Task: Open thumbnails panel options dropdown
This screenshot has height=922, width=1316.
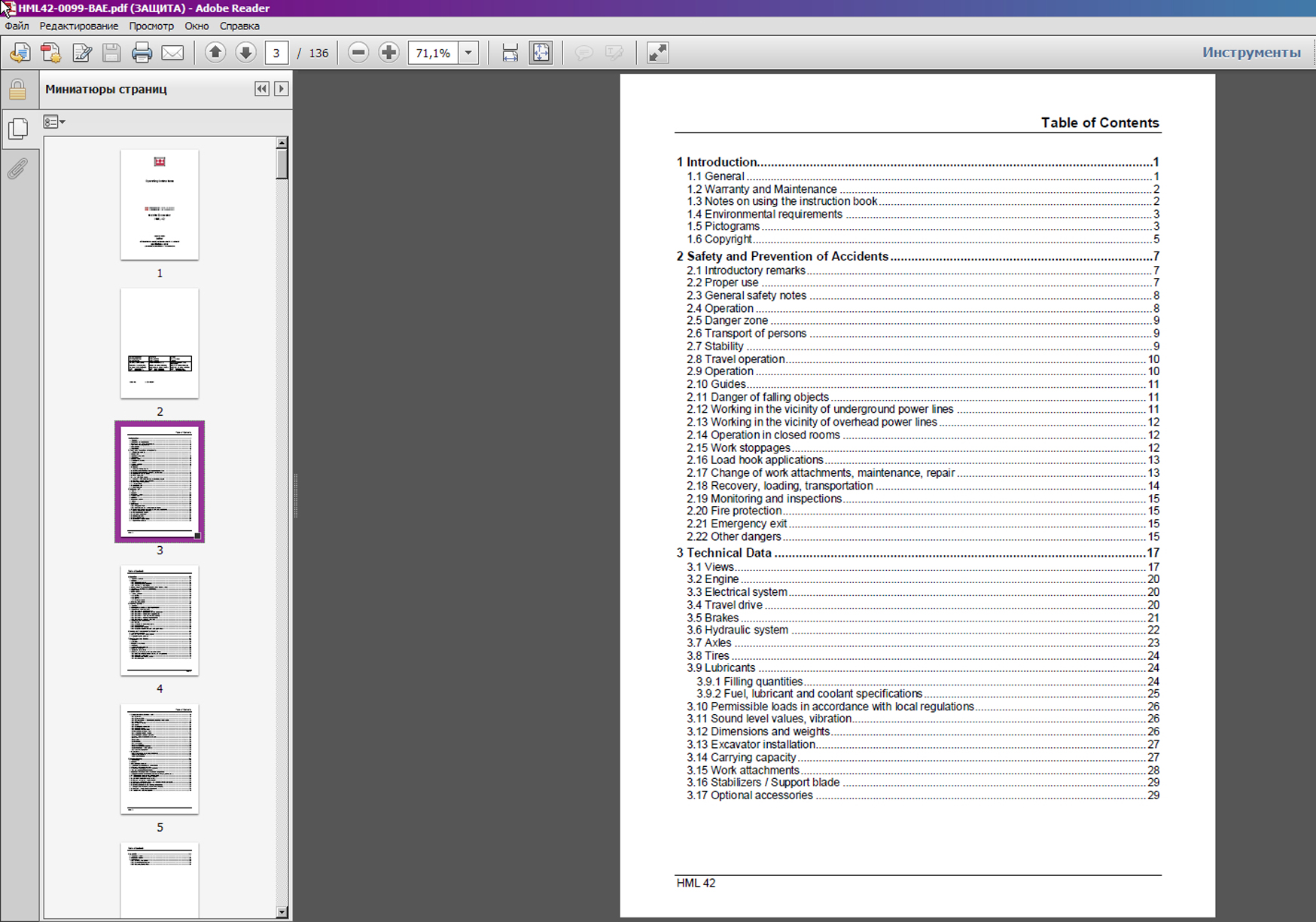Action: point(54,122)
